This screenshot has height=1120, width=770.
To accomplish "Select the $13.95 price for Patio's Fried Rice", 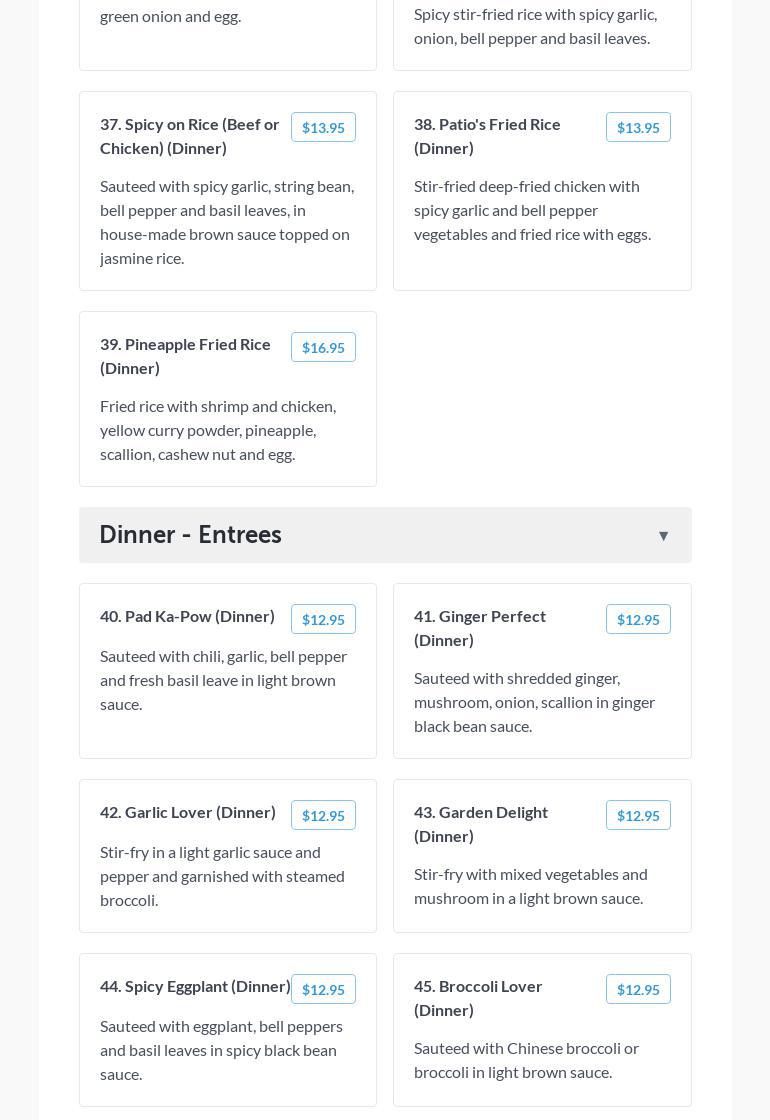I will coord(638,128).
